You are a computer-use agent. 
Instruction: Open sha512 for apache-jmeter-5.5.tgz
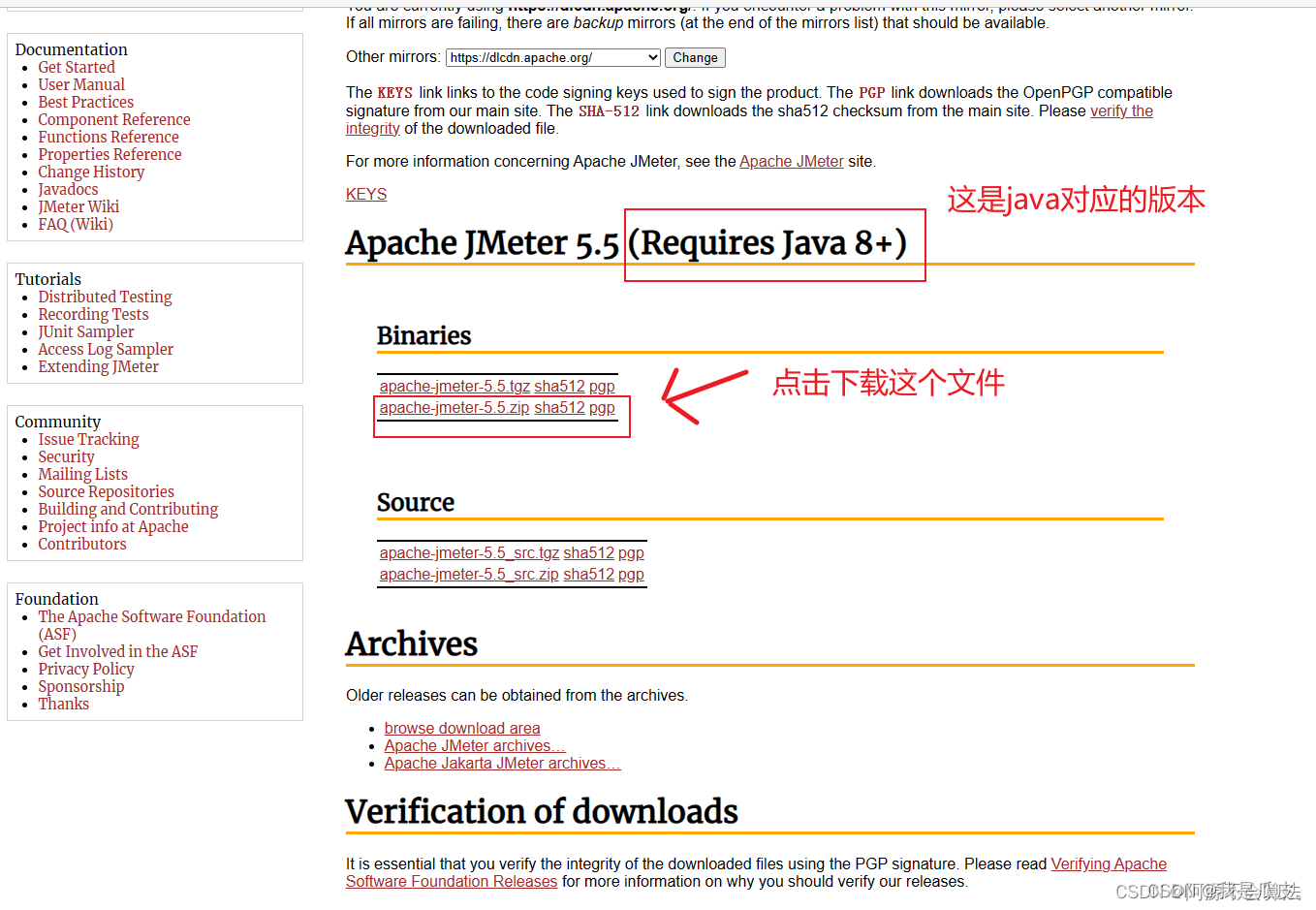(x=559, y=386)
